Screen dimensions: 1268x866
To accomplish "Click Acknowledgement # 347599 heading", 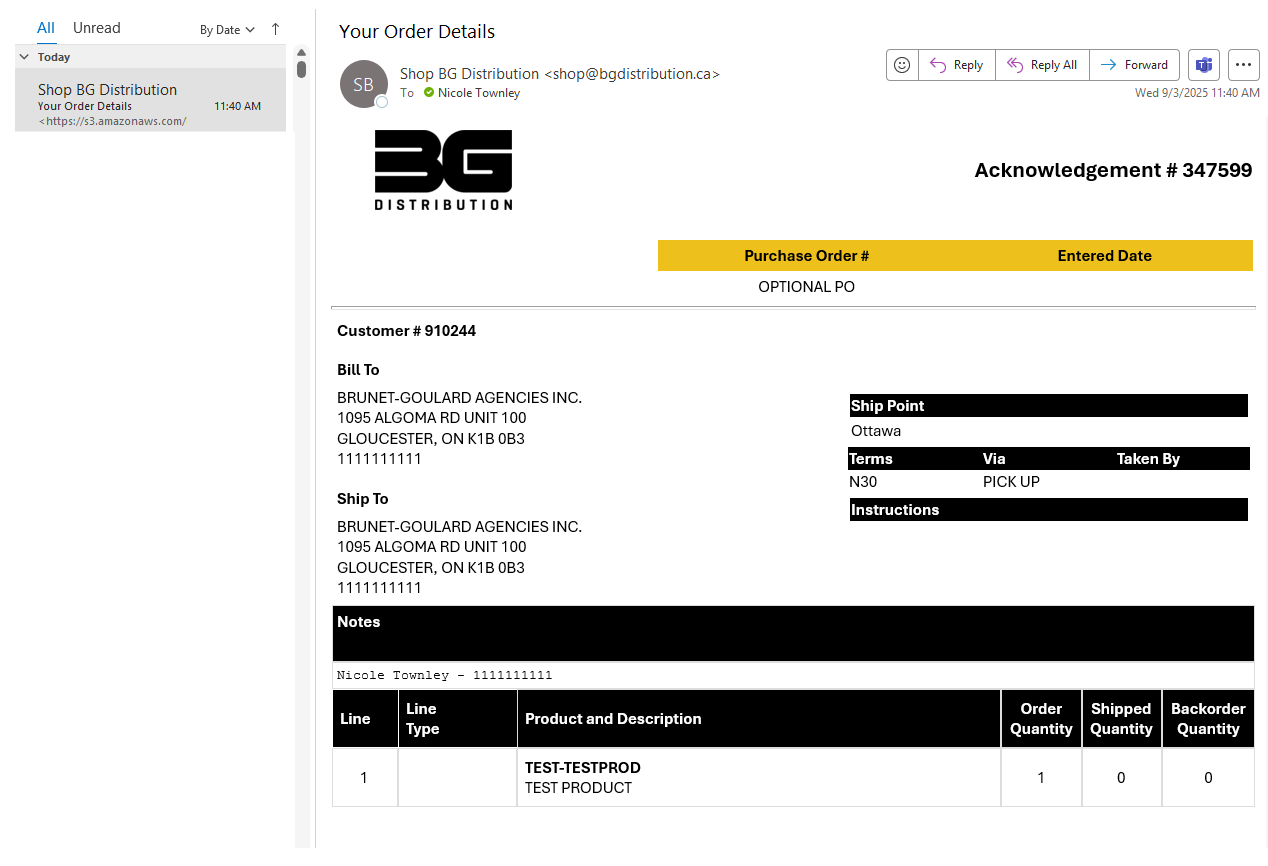I will point(1113,170).
